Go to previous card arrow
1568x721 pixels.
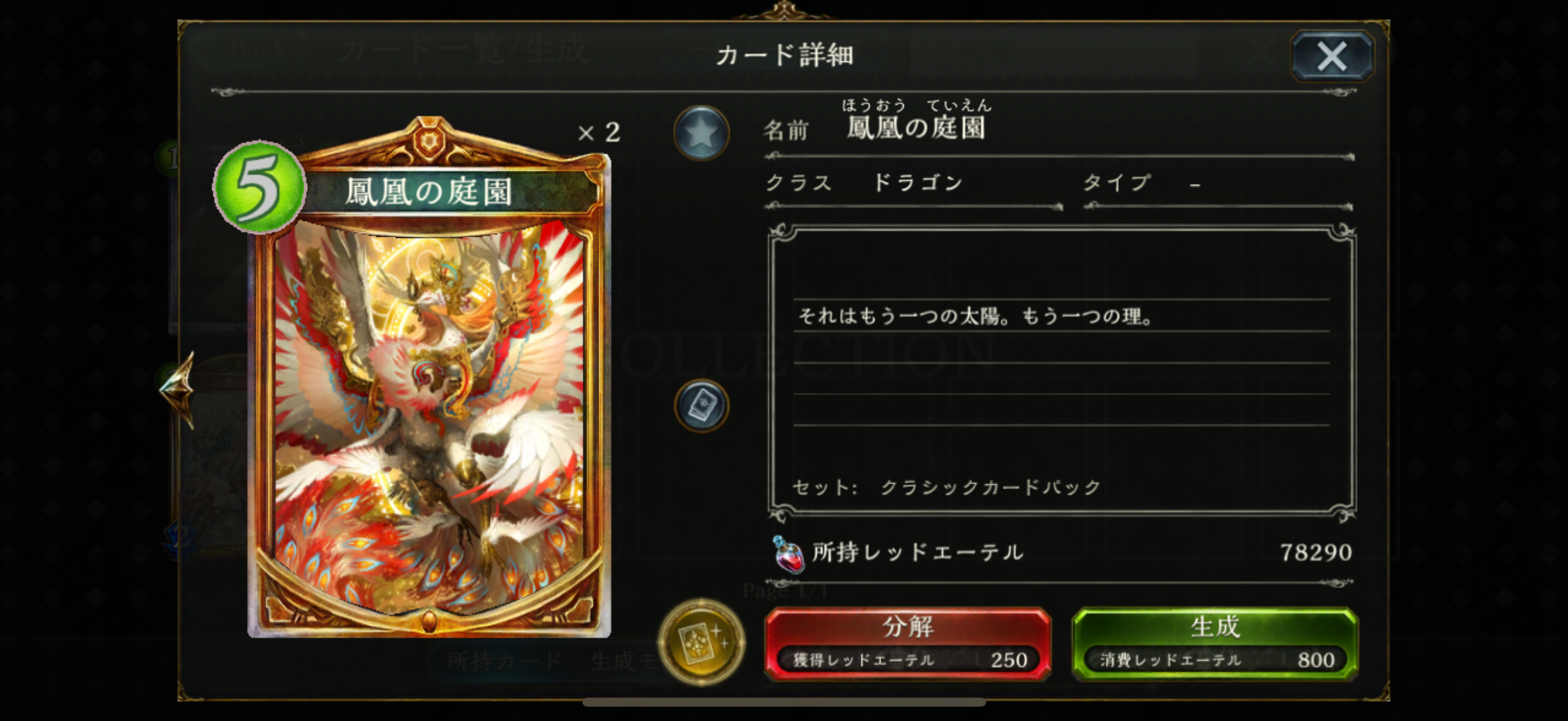[x=177, y=388]
